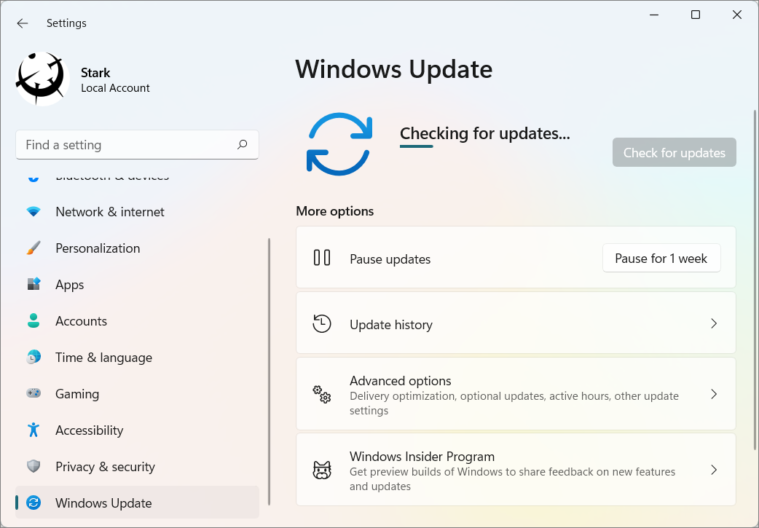The width and height of the screenshot is (759, 528).
Task: Click the Advanced options gears icon
Action: (x=322, y=394)
